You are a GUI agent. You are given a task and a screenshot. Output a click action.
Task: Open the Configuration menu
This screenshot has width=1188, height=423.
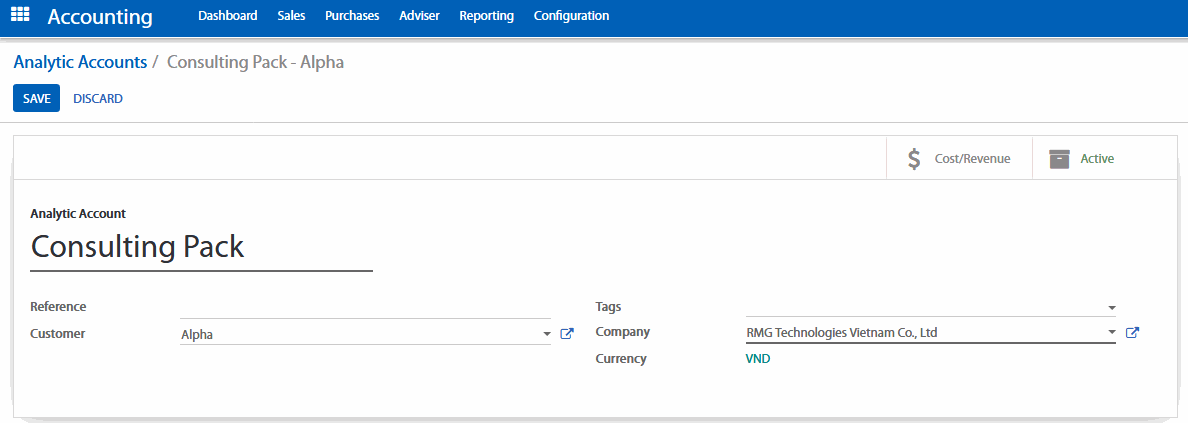(571, 16)
